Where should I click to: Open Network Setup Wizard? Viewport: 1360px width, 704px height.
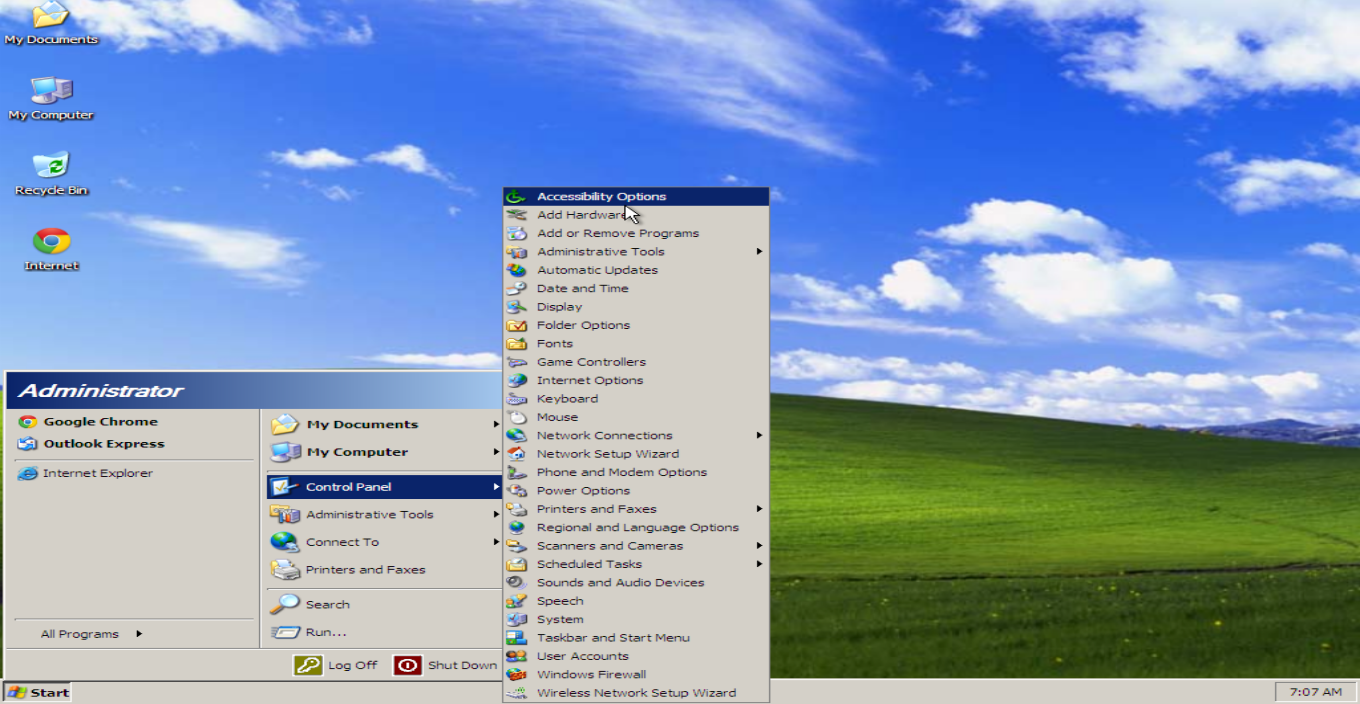[x=636, y=454]
